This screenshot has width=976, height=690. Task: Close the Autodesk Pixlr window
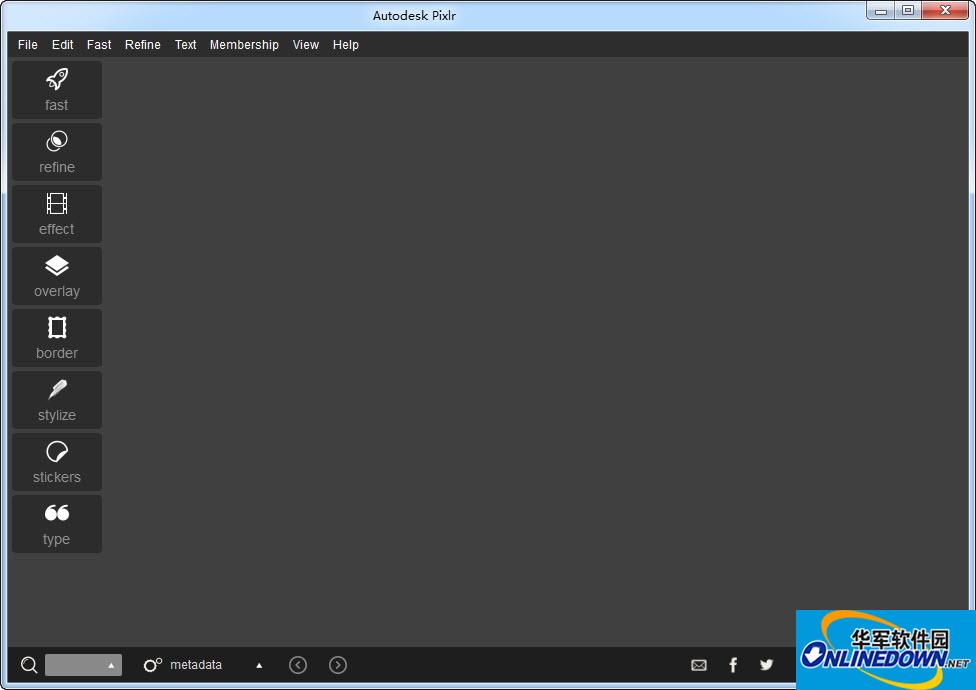pos(945,11)
